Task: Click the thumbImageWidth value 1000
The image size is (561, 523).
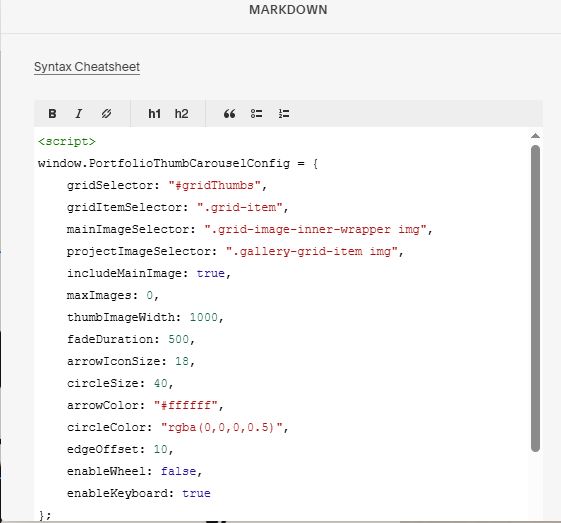Action: (204, 317)
